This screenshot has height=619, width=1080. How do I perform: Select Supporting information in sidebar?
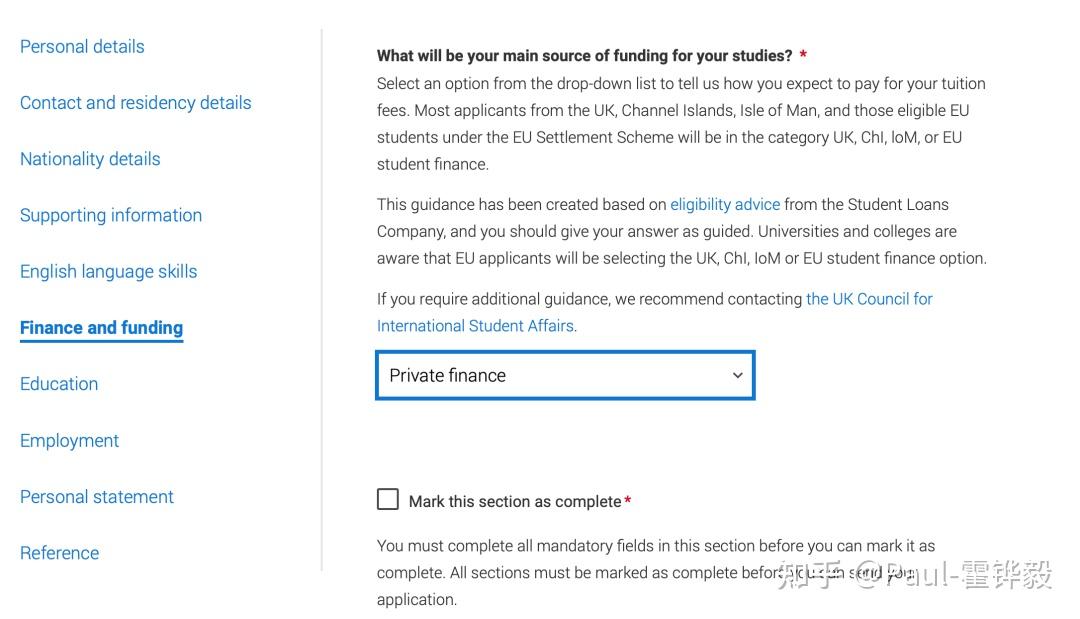[111, 216]
